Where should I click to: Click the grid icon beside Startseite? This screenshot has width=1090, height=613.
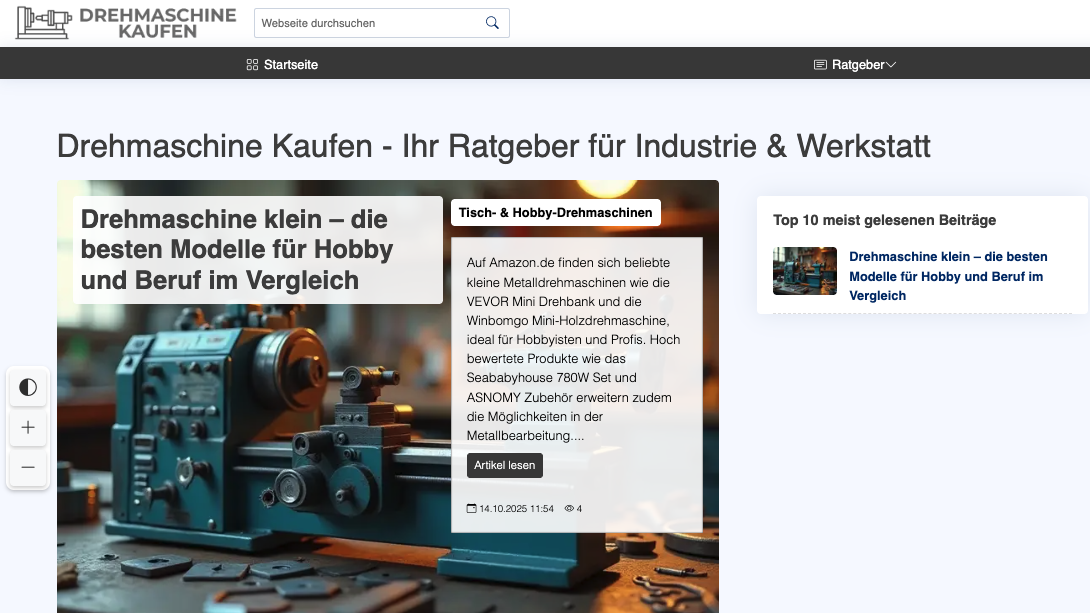[251, 64]
